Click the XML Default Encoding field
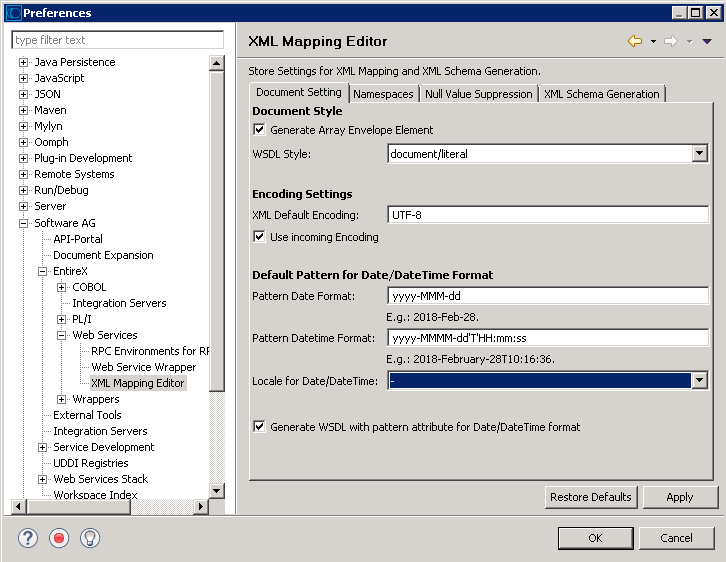 point(548,215)
